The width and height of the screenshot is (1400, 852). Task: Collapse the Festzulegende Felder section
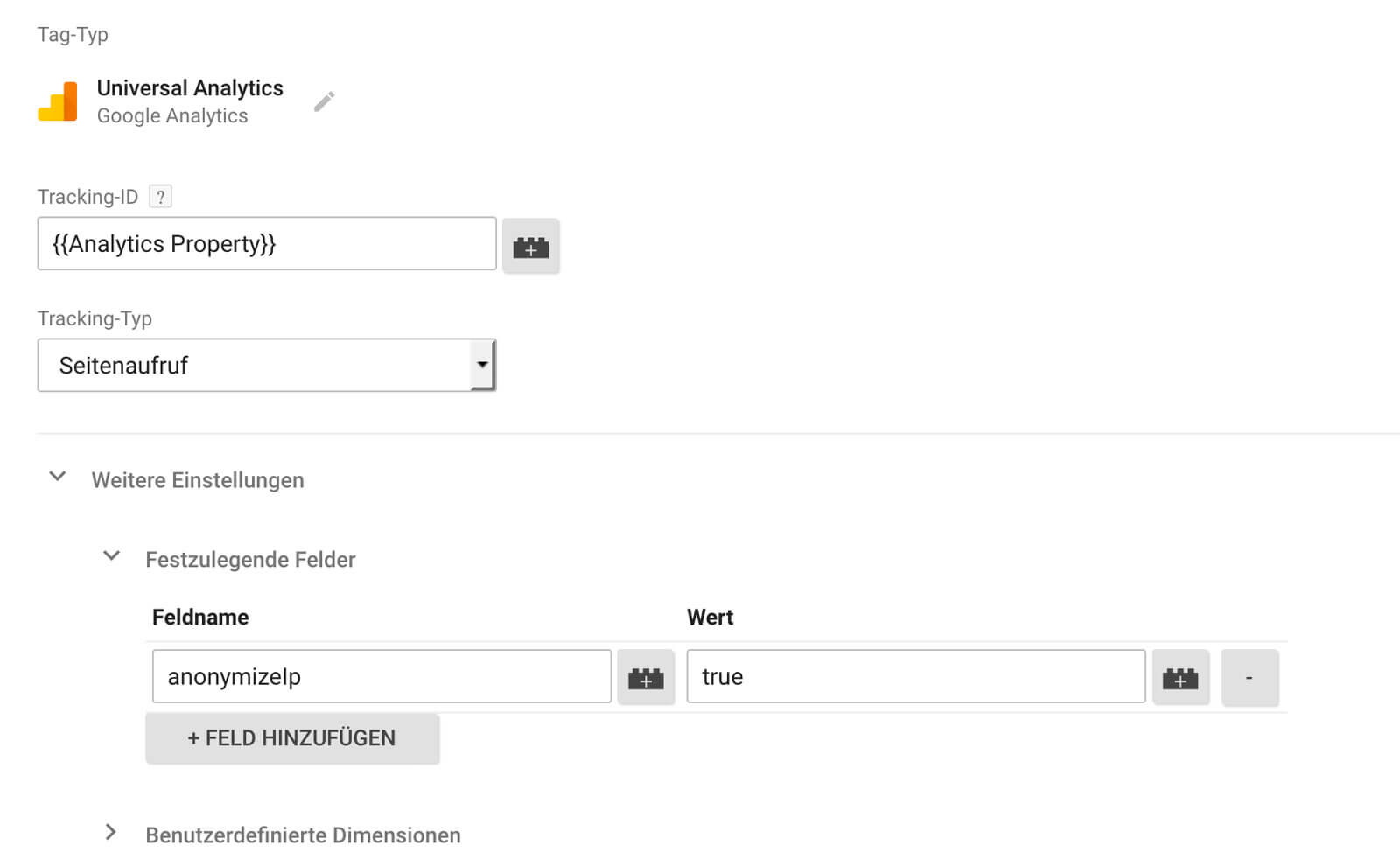click(111, 555)
